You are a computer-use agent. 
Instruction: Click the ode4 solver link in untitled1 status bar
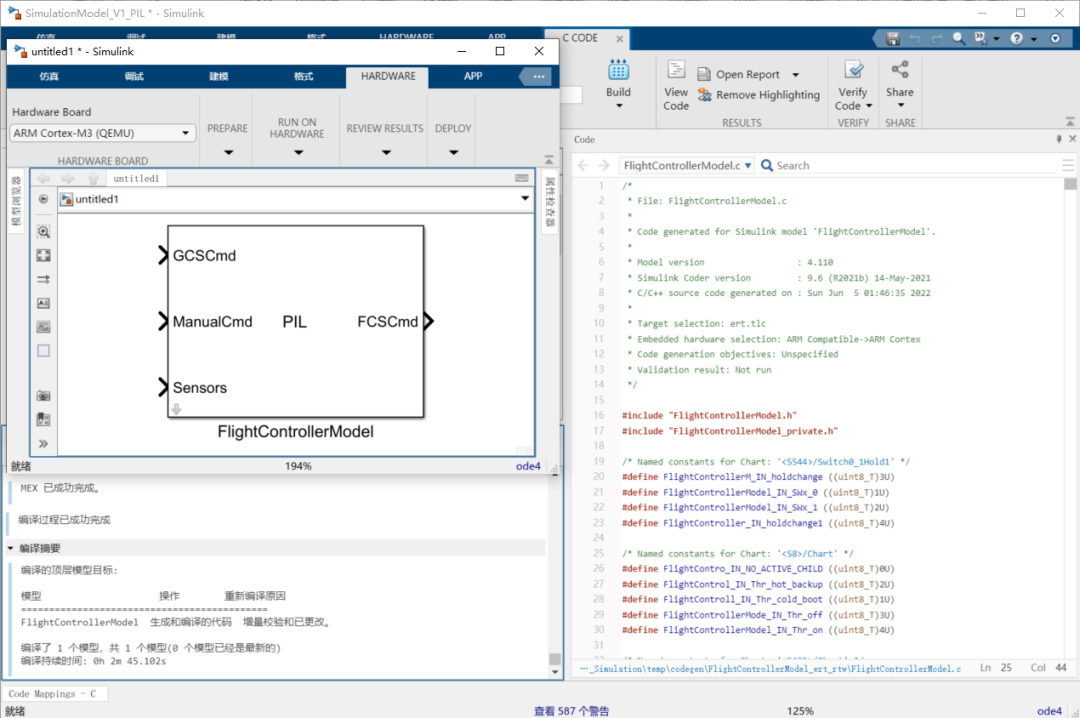click(528, 466)
